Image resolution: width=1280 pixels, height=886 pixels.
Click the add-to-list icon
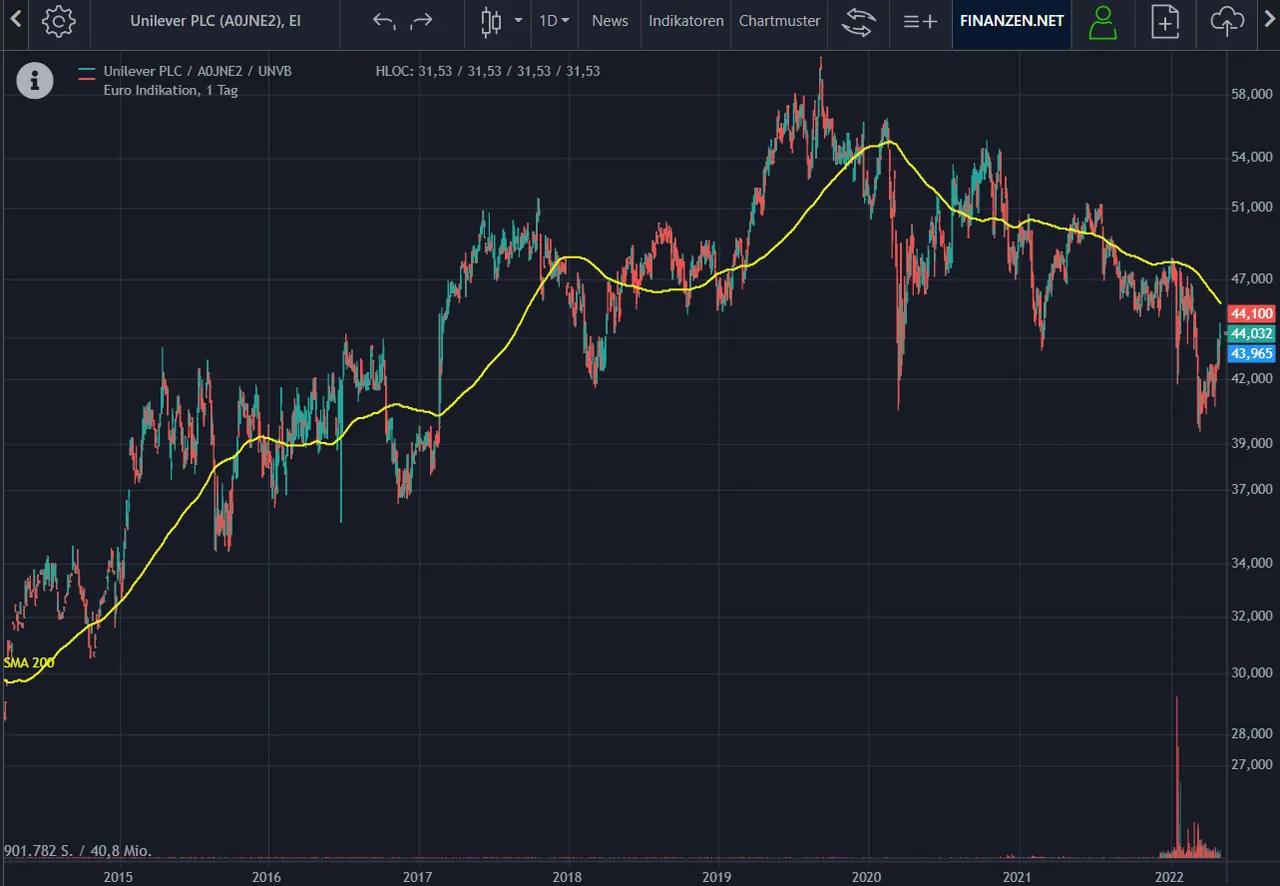[920, 21]
